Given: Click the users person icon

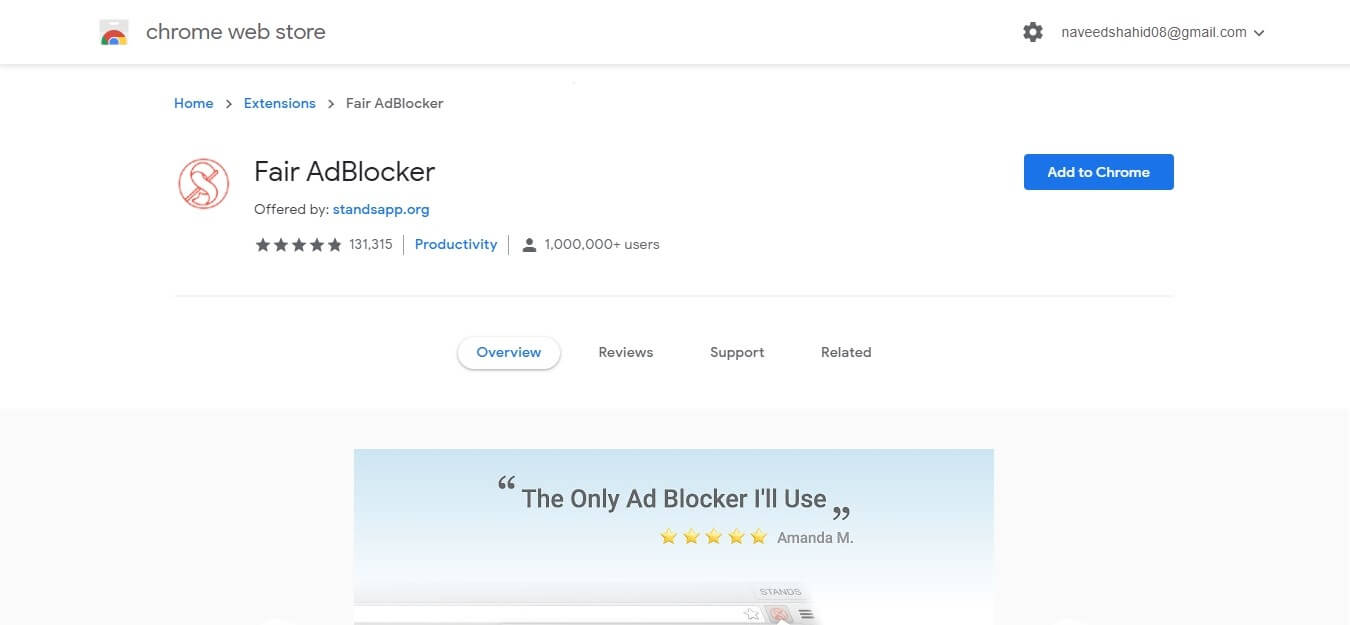Looking at the screenshot, I should [x=530, y=244].
